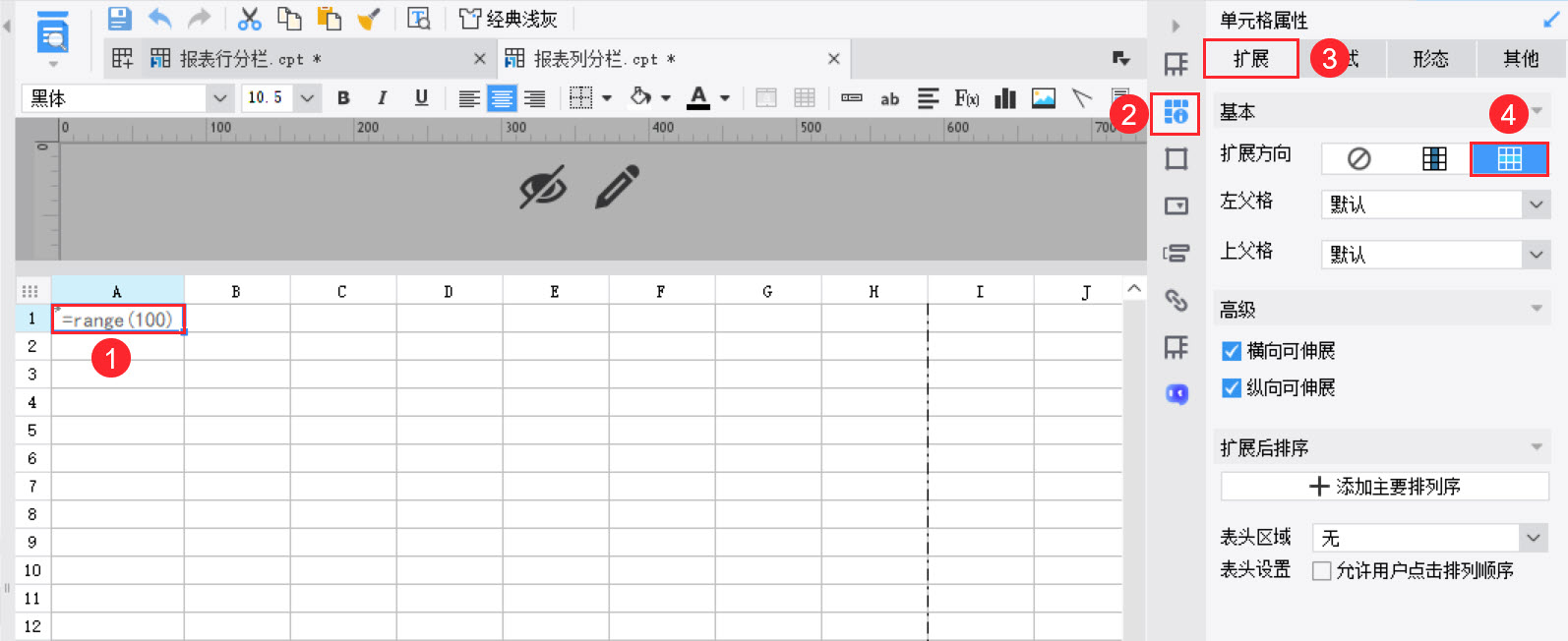Set expand direction to horizontal

click(x=1509, y=158)
